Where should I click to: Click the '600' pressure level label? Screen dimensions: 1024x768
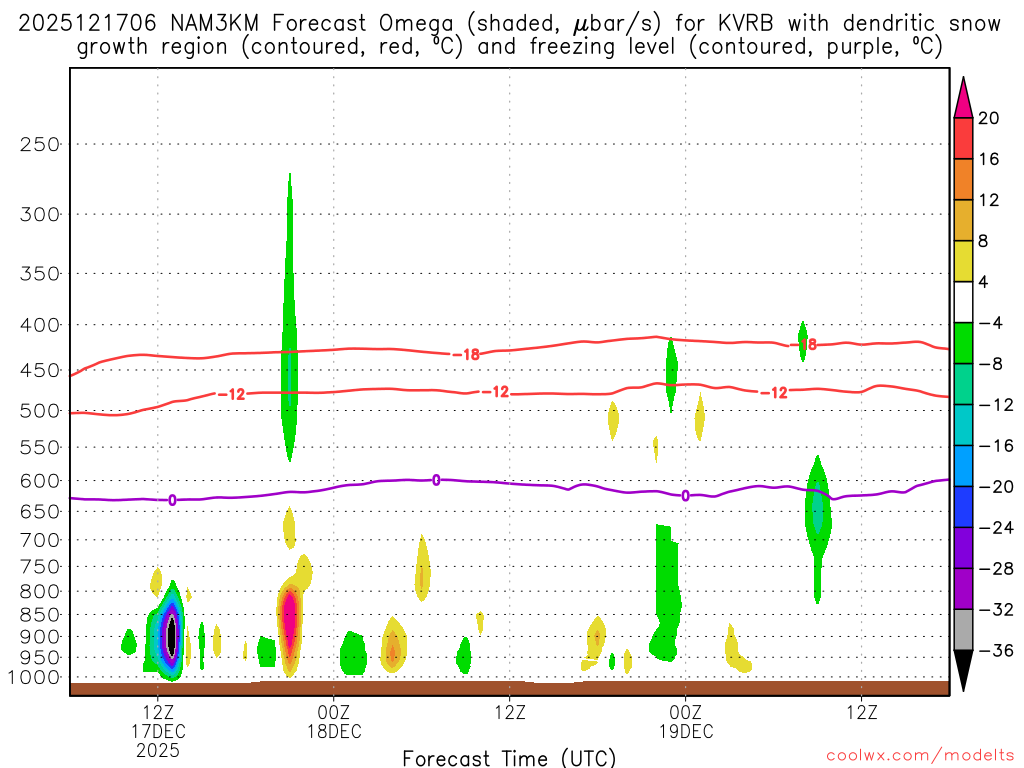coord(40,481)
